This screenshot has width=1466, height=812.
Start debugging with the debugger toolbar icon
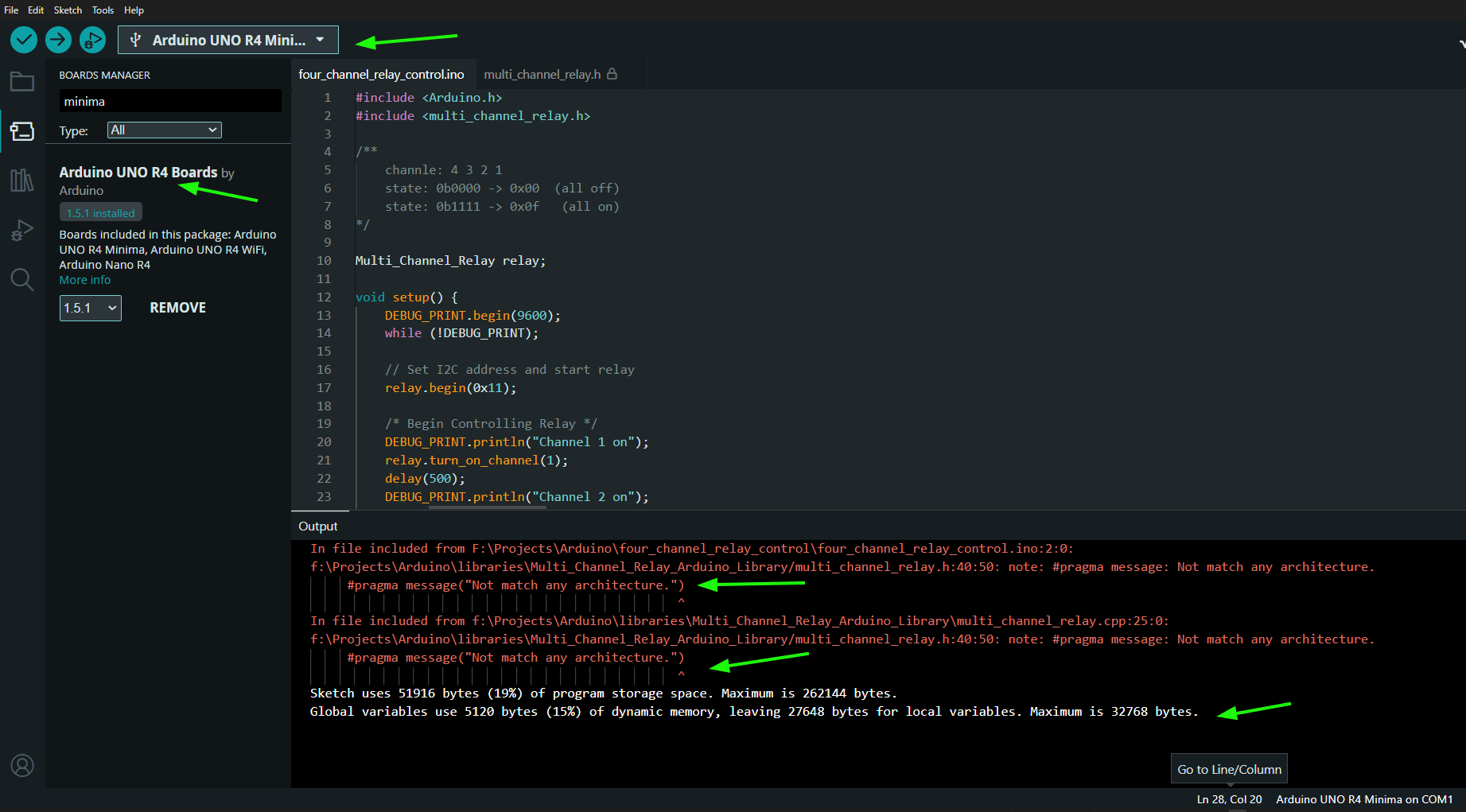click(x=92, y=40)
